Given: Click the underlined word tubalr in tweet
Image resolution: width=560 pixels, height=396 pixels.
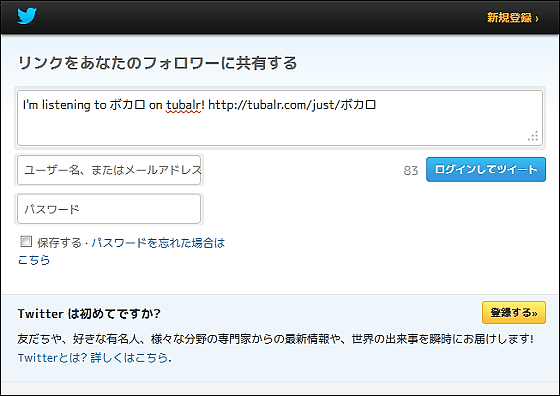Looking at the screenshot, I should click(184, 105).
